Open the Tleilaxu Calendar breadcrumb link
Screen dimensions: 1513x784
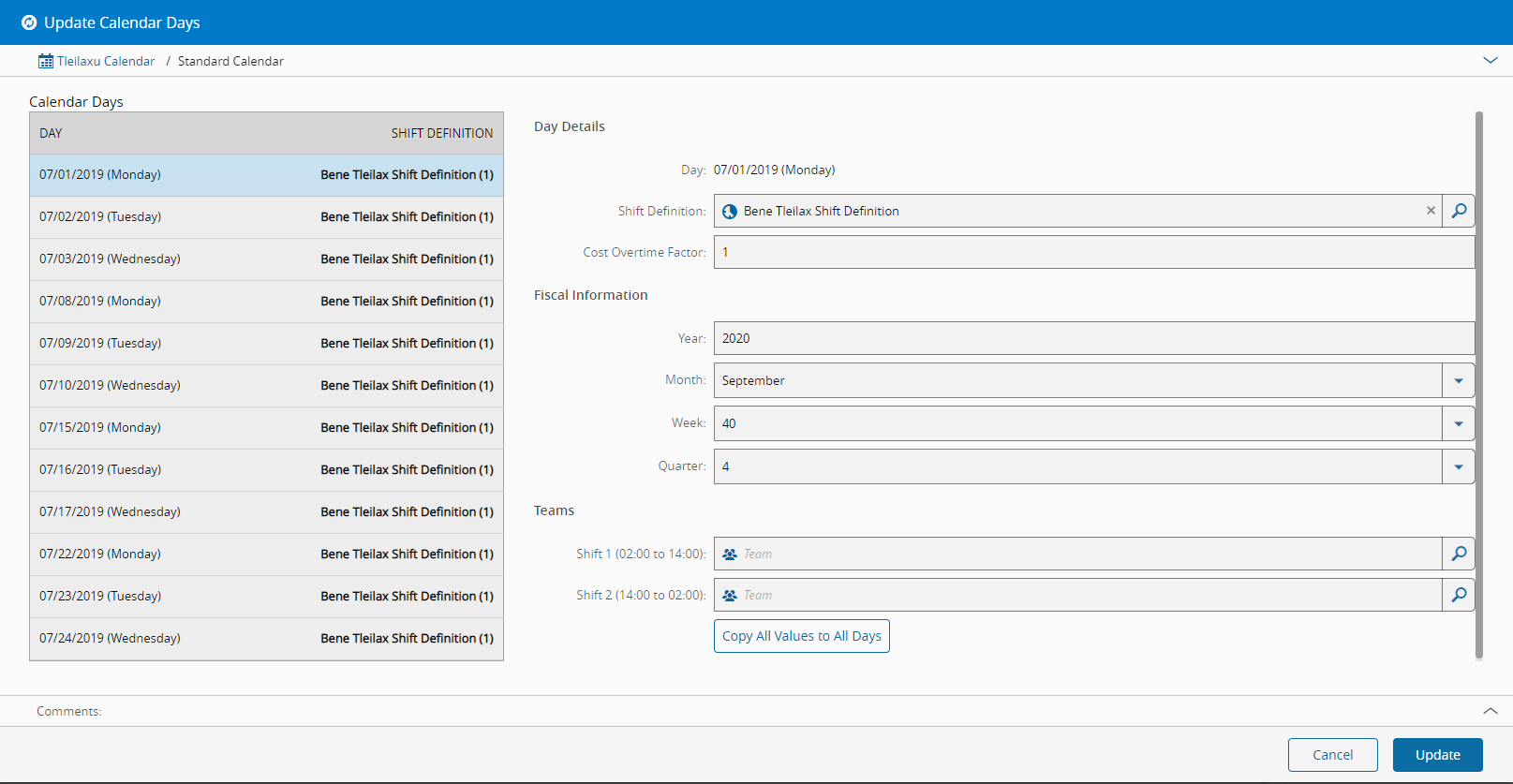tap(106, 61)
